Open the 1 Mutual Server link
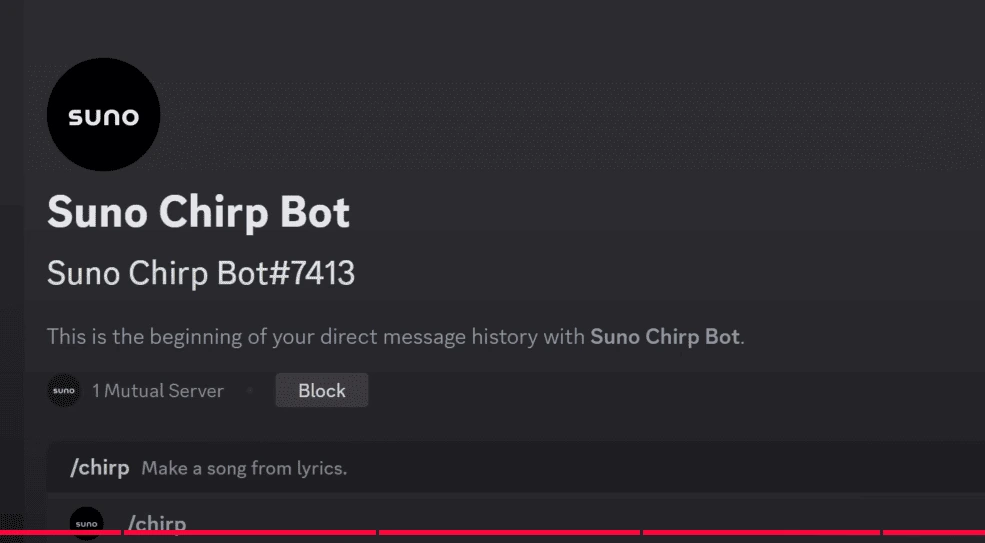985x543 pixels. (158, 391)
